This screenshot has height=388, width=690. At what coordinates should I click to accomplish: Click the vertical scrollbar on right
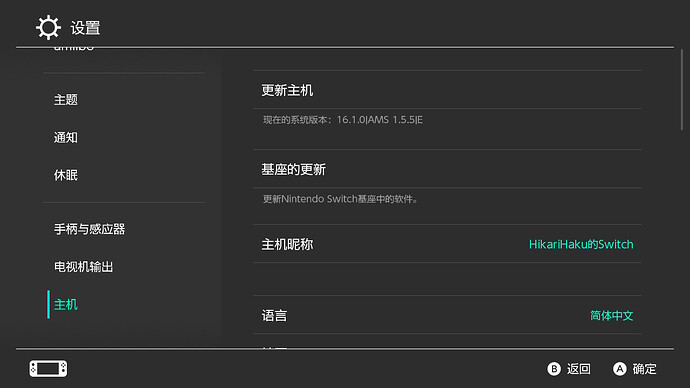pos(682,90)
